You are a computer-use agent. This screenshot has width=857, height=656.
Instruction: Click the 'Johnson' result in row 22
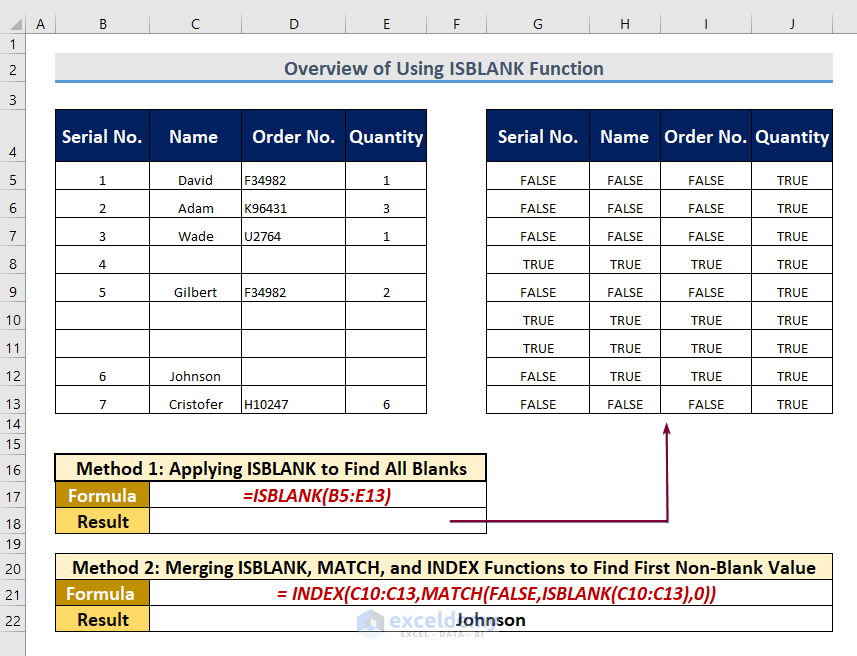click(491, 620)
